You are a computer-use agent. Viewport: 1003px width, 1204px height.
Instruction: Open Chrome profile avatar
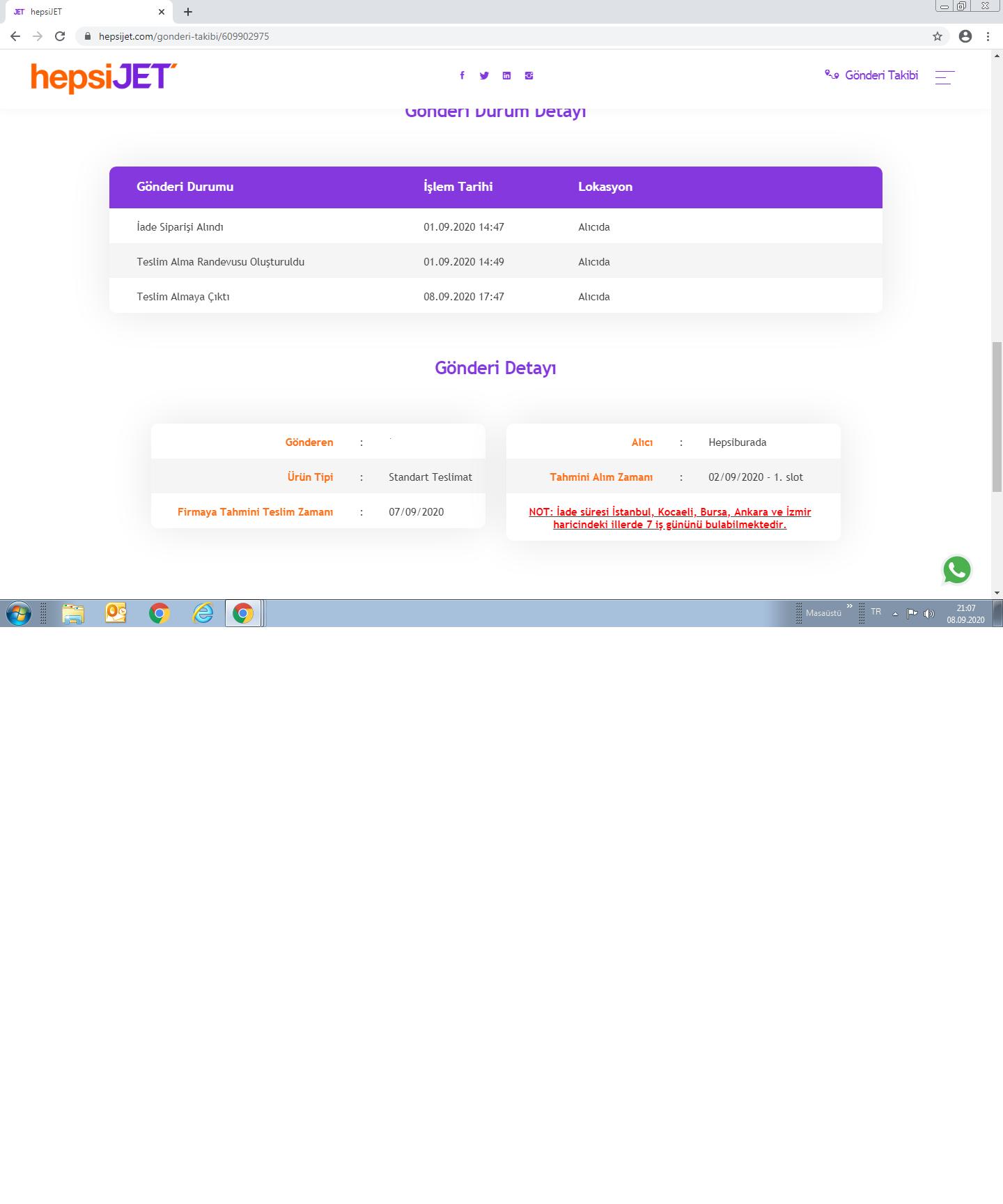click(x=965, y=36)
